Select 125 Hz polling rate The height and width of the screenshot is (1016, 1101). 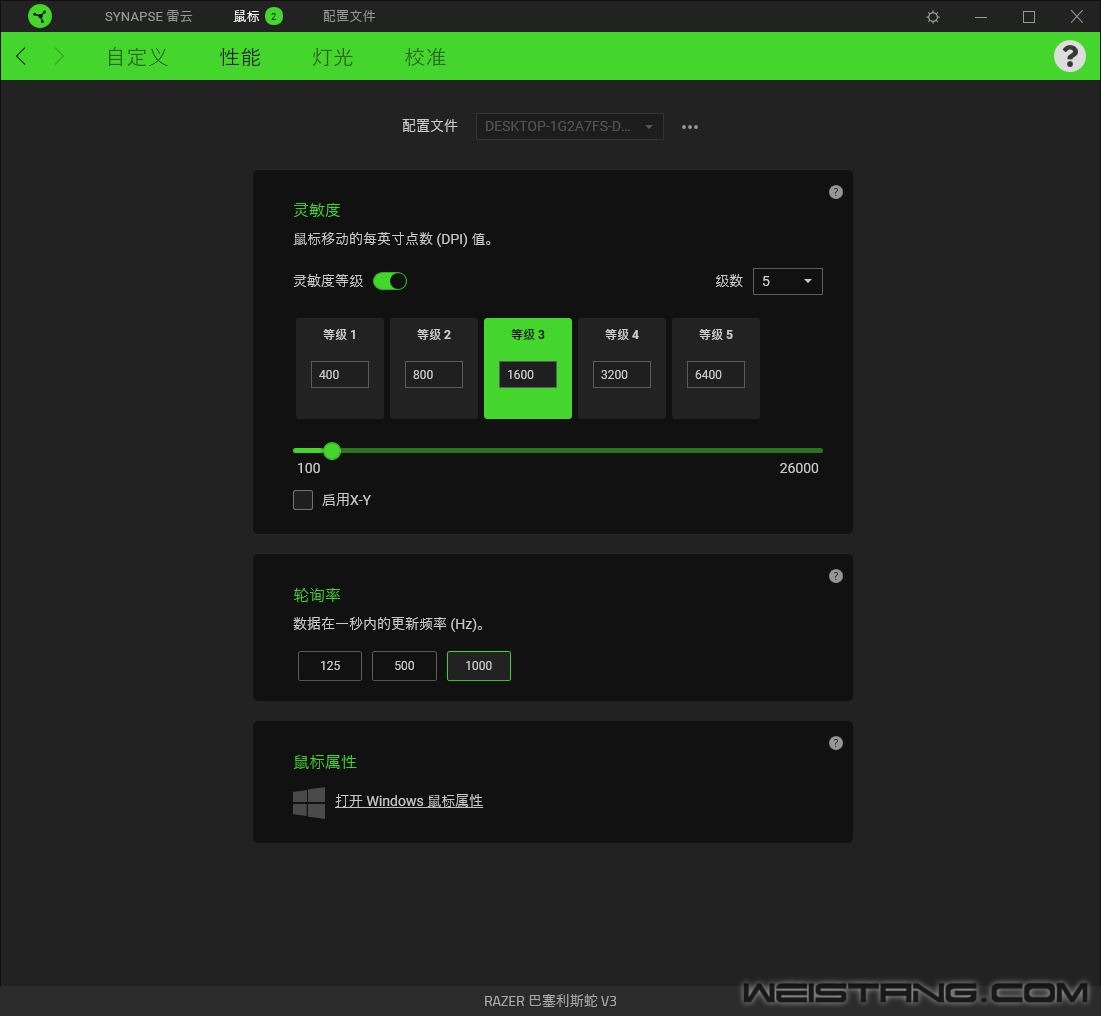pyautogui.click(x=330, y=666)
